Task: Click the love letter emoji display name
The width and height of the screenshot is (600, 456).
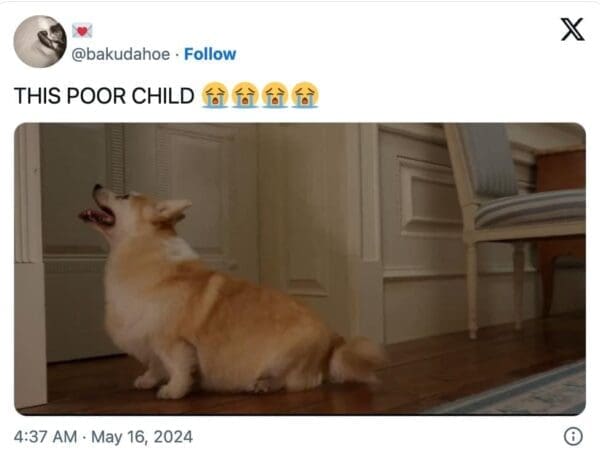Action: [x=82, y=31]
